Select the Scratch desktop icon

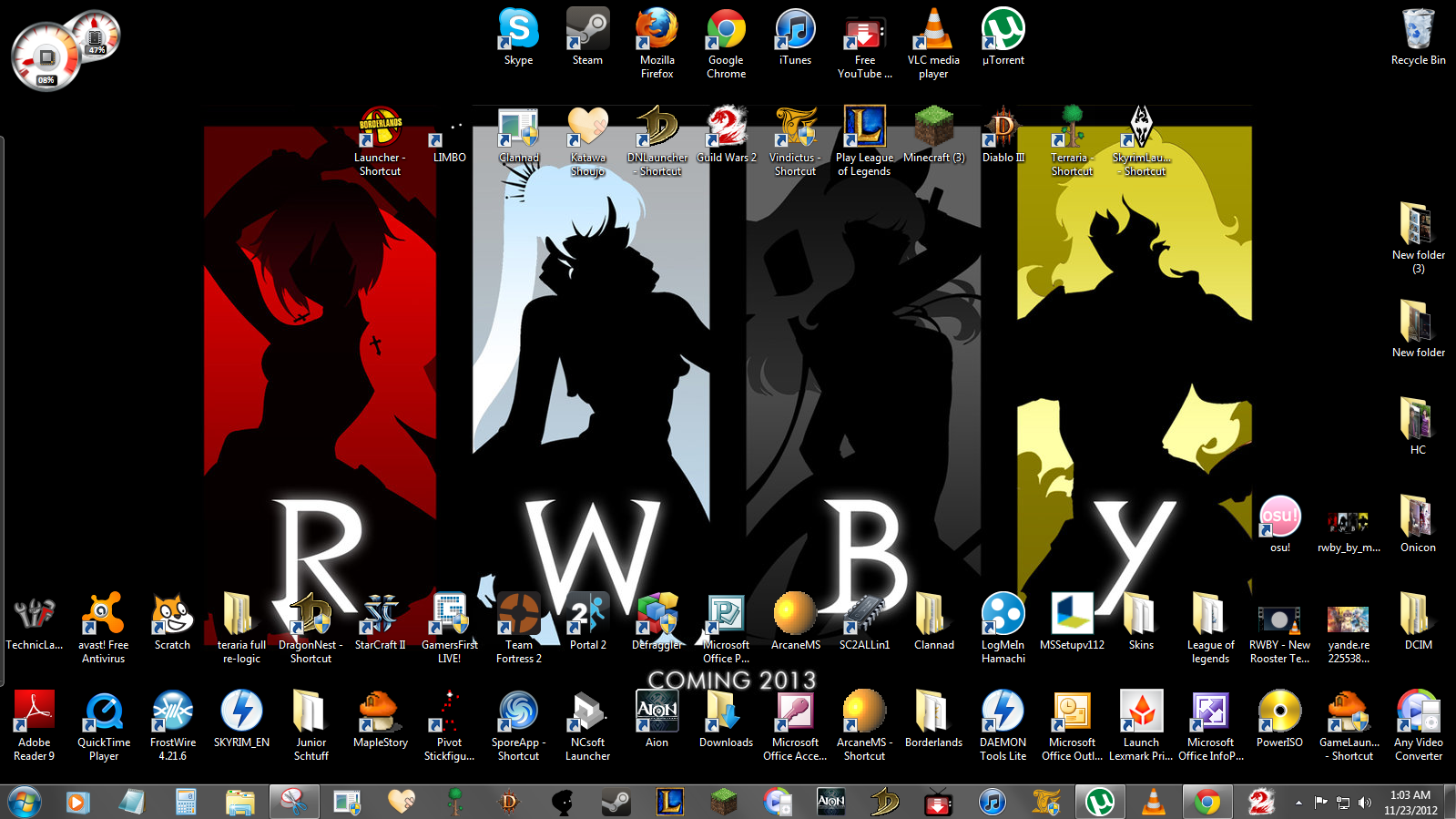pos(172,622)
